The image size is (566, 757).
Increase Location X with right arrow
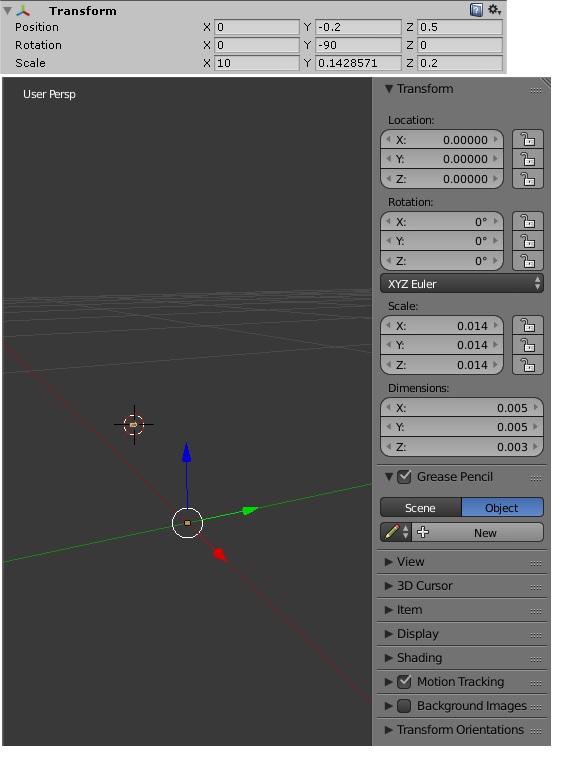496,140
